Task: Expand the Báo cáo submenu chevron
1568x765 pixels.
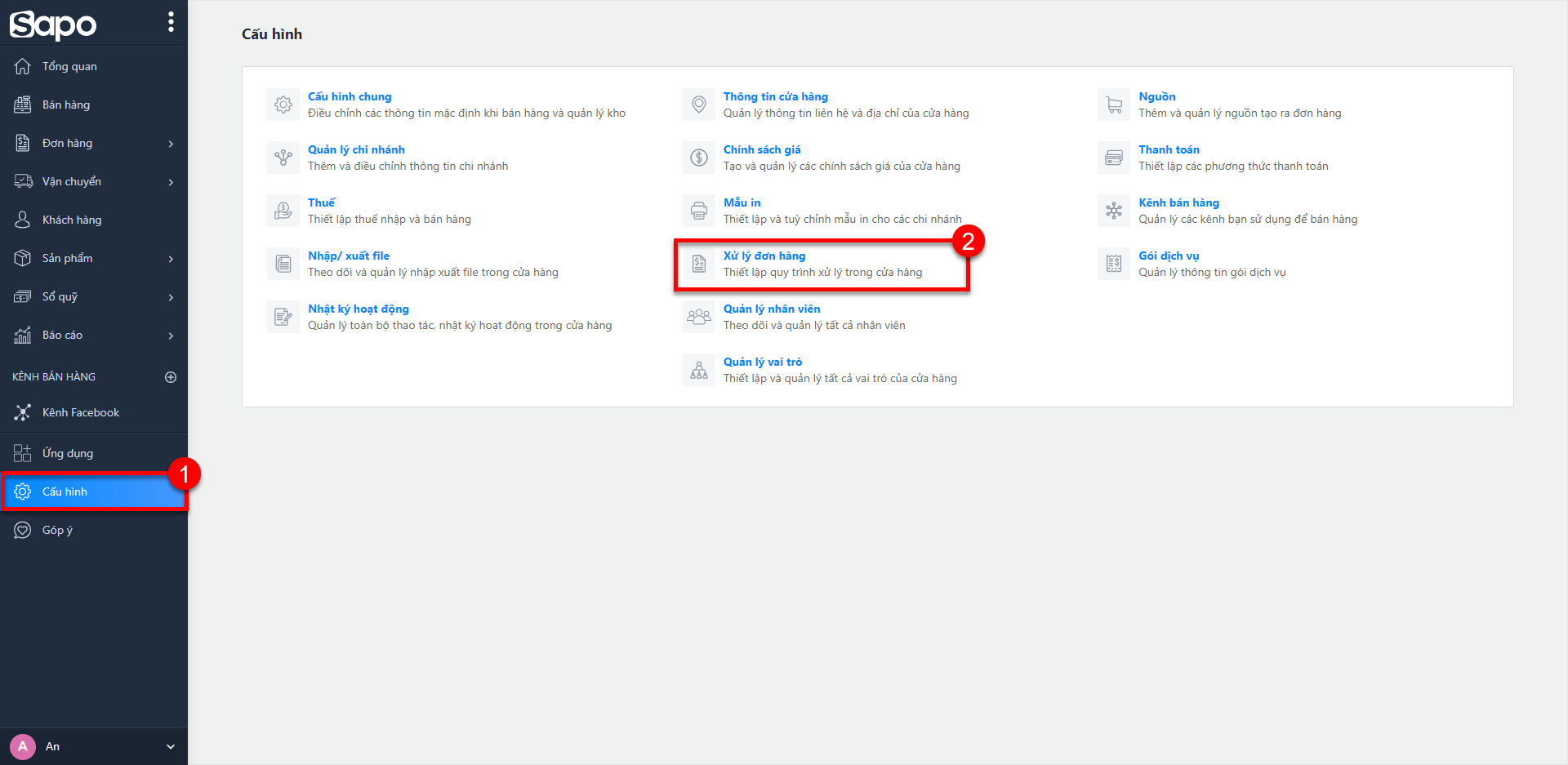Action: [171, 336]
